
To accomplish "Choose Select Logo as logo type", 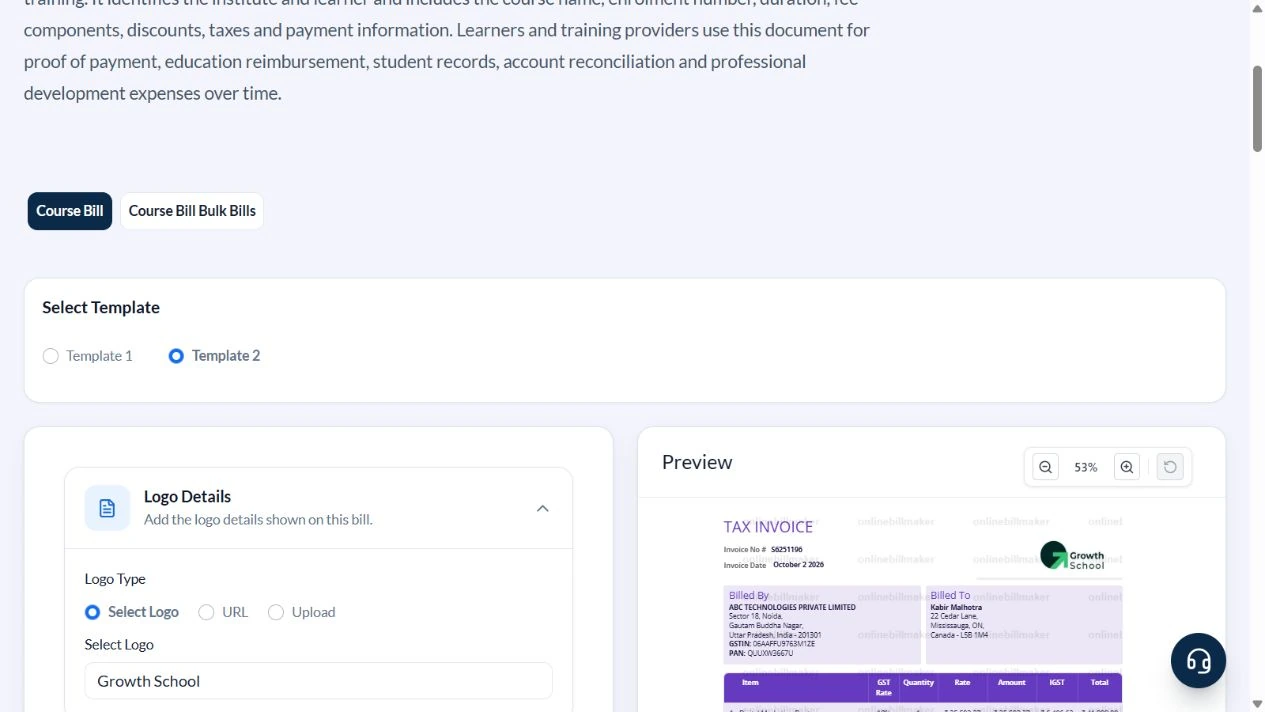I will click(93, 612).
